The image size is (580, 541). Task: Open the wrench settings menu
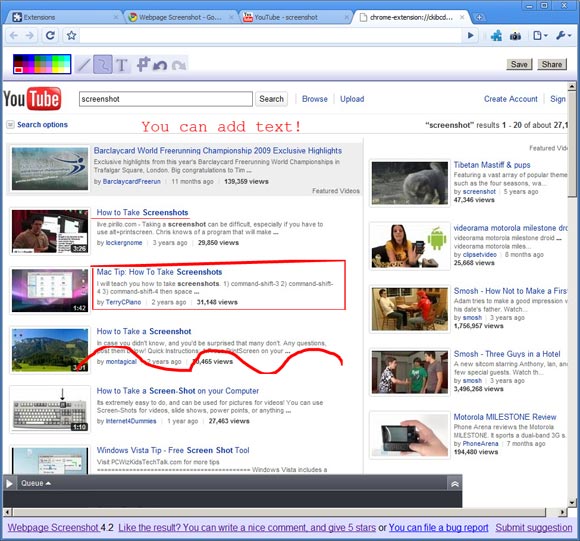tap(563, 35)
